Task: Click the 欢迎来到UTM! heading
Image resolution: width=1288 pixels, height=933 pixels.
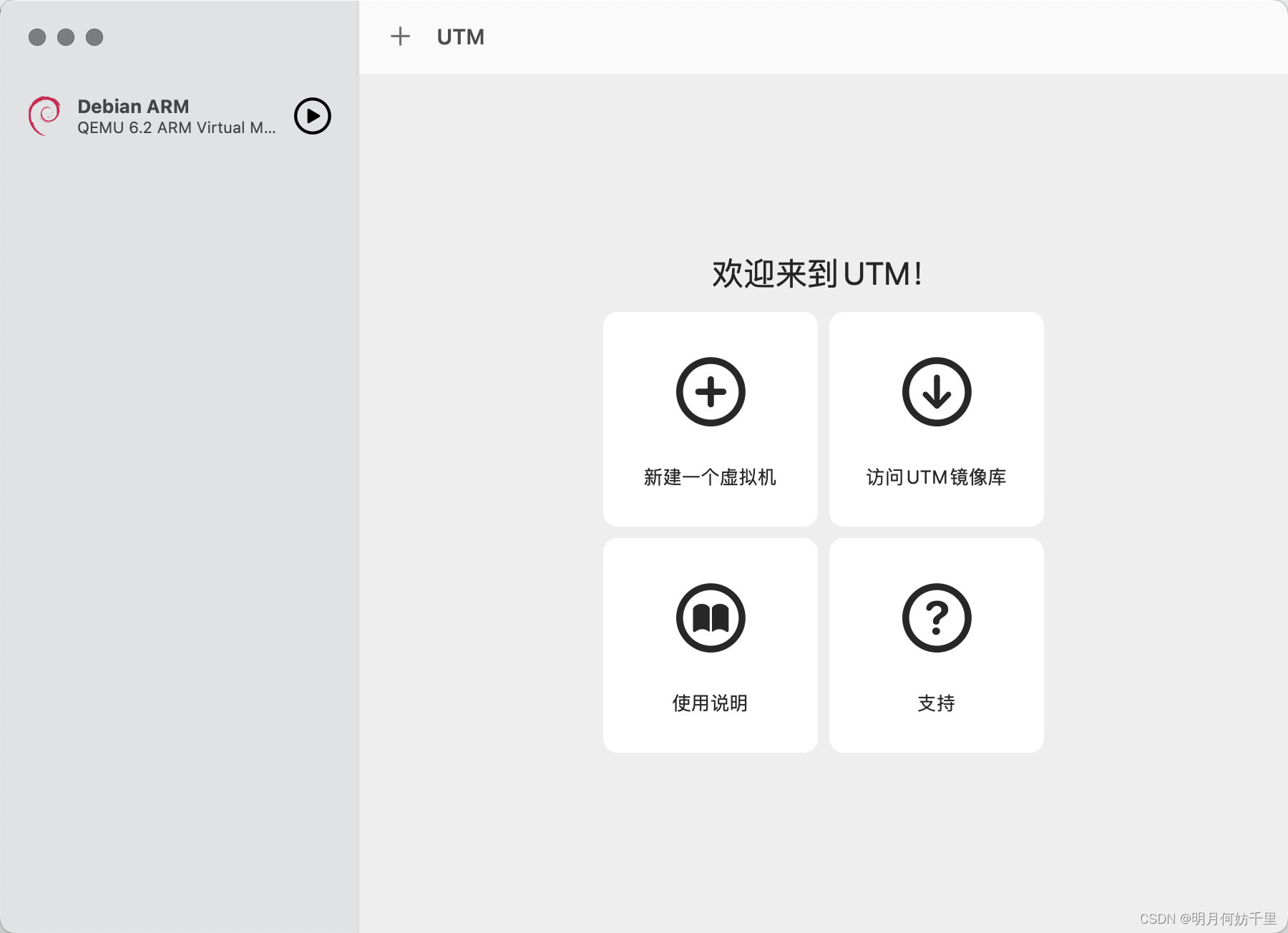Action: [817, 274]
